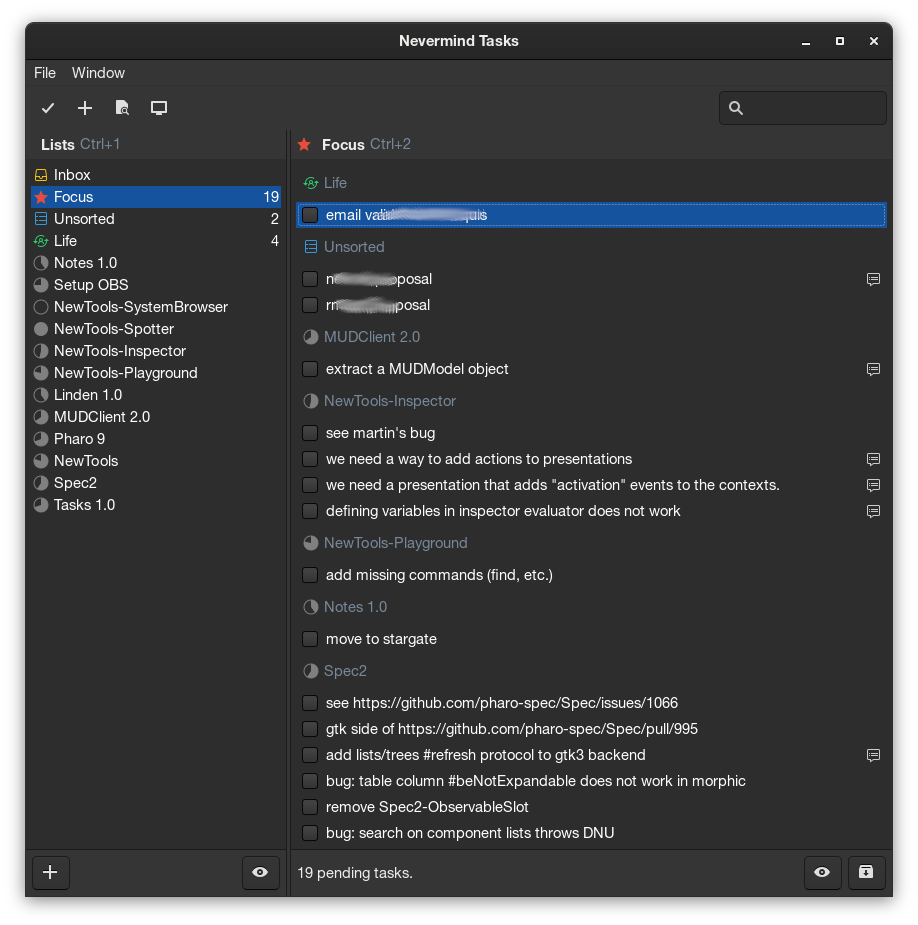
Task: Click the red star icon in Focus header
Action: click(x=304, y=145)
